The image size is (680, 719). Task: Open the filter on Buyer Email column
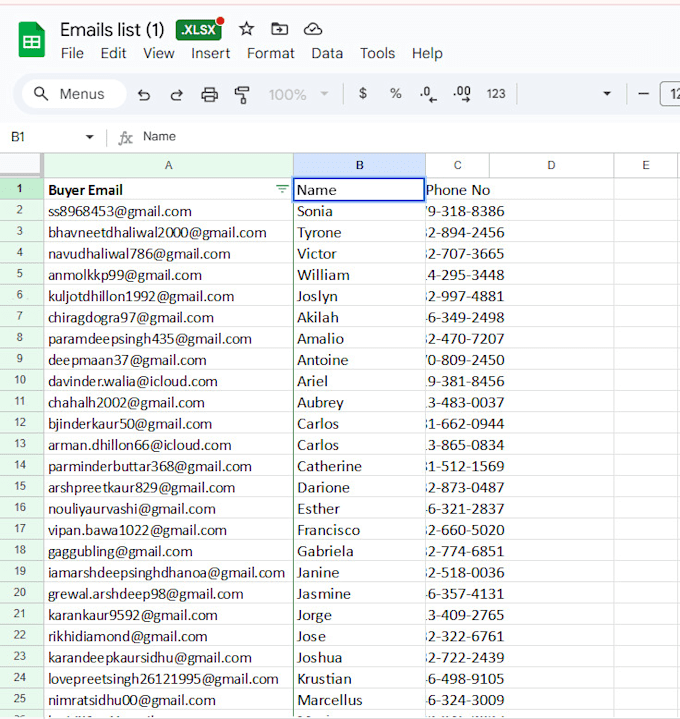(x=282, y=188)
